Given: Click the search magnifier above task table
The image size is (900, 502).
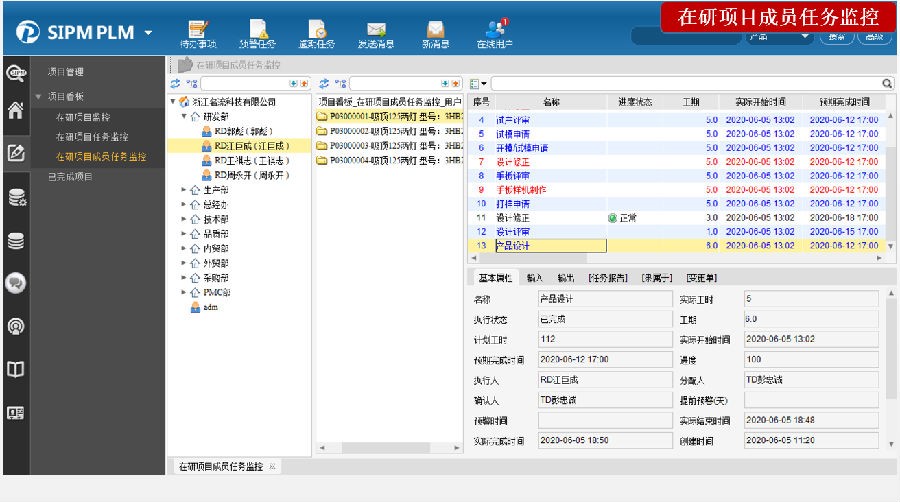Looking at the screenshot, I should tap(887, 84).
